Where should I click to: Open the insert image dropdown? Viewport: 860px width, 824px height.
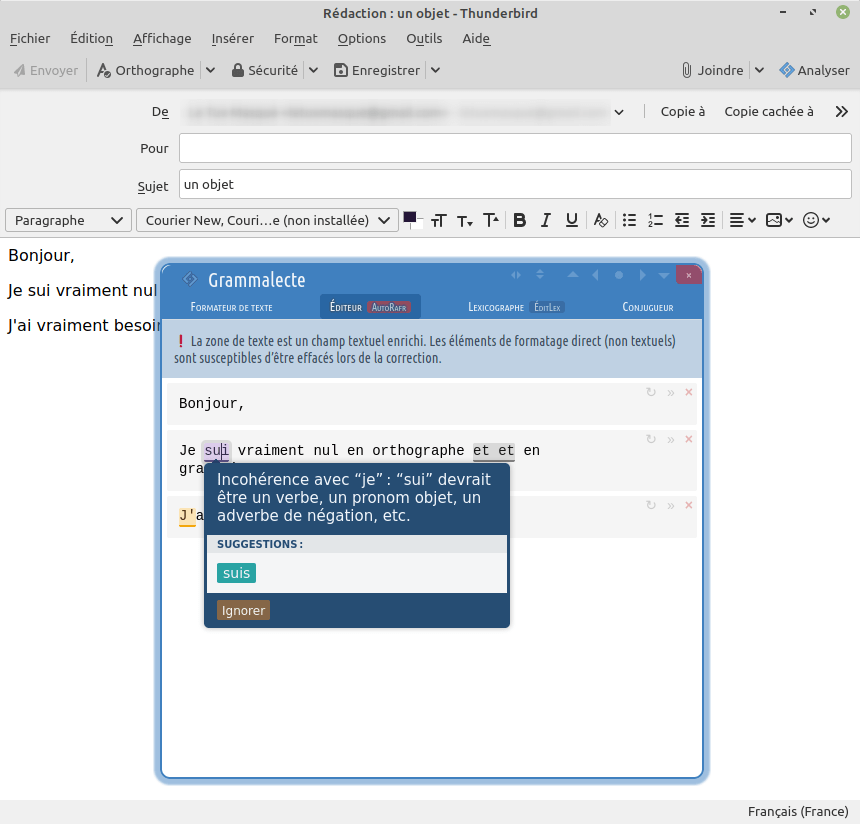coord(779,221)
